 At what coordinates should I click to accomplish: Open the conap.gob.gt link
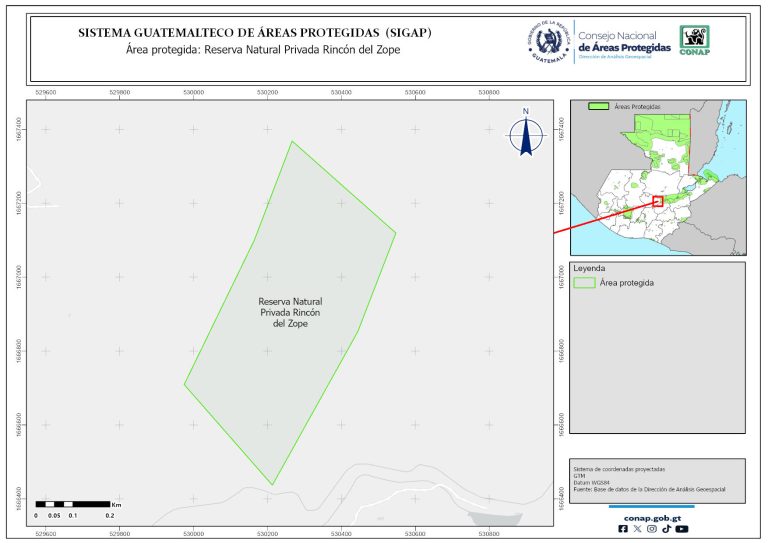[652, 518]
